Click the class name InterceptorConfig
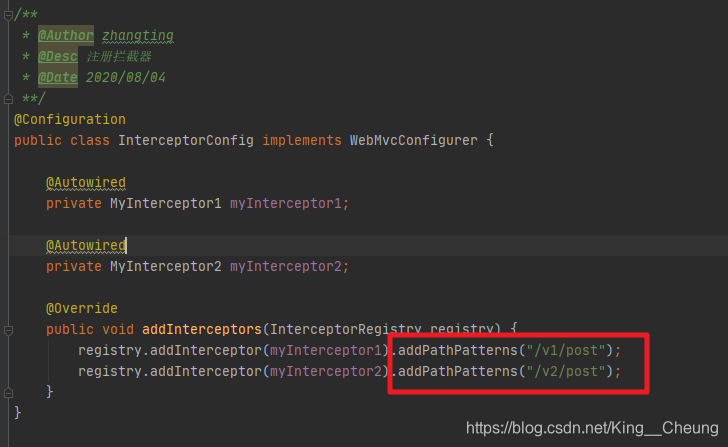 click(186, 140)
